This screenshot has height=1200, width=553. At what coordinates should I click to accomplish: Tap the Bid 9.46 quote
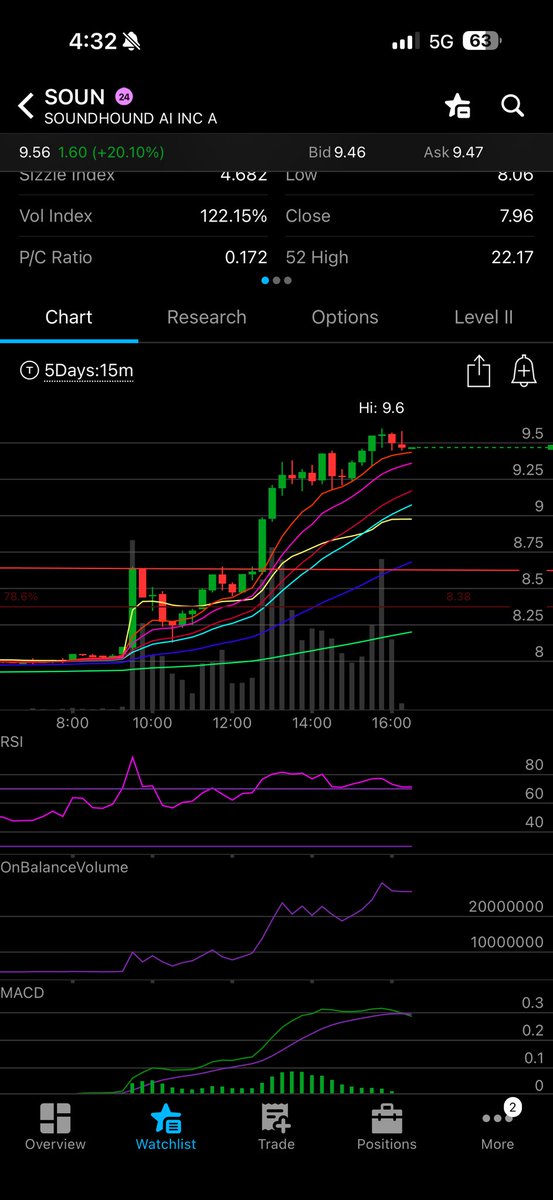337,152
